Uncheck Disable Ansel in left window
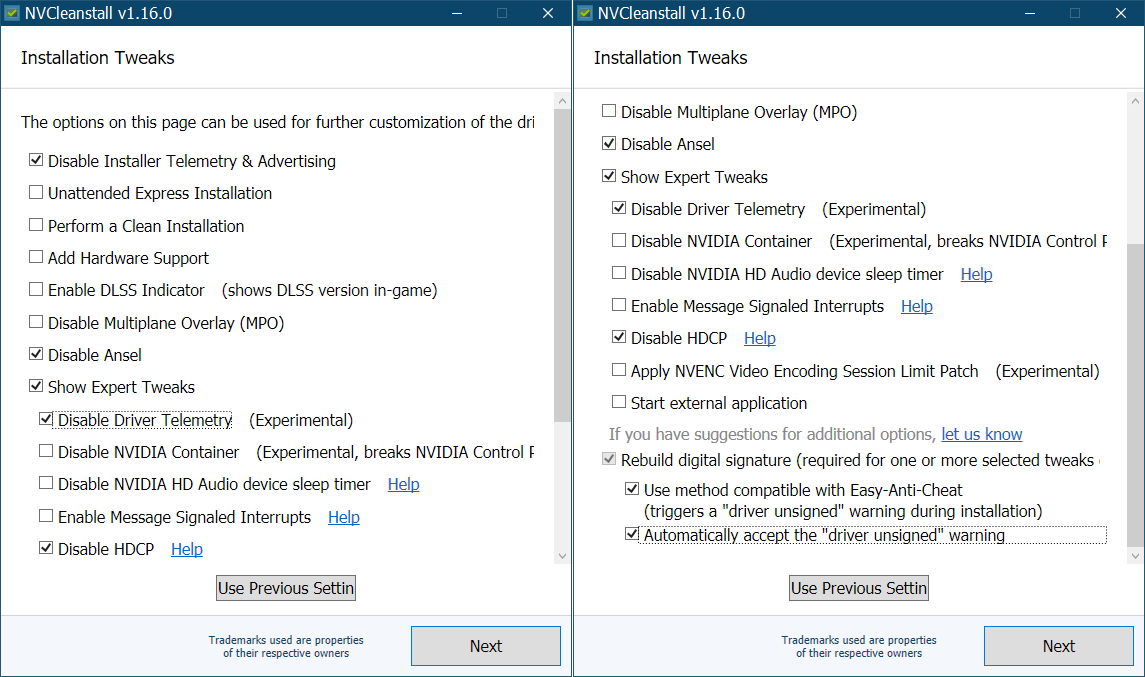1145x677 pixels. (x=36, y=354)
